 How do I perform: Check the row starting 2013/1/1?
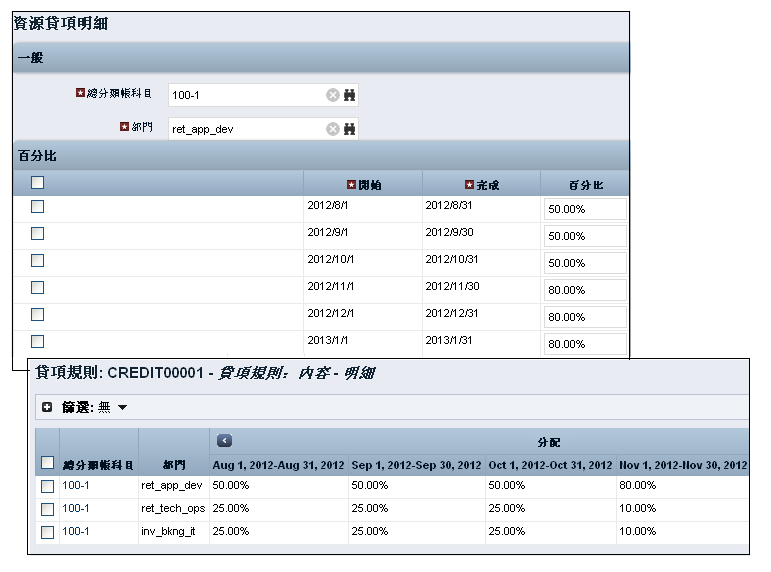pos(37,342)
